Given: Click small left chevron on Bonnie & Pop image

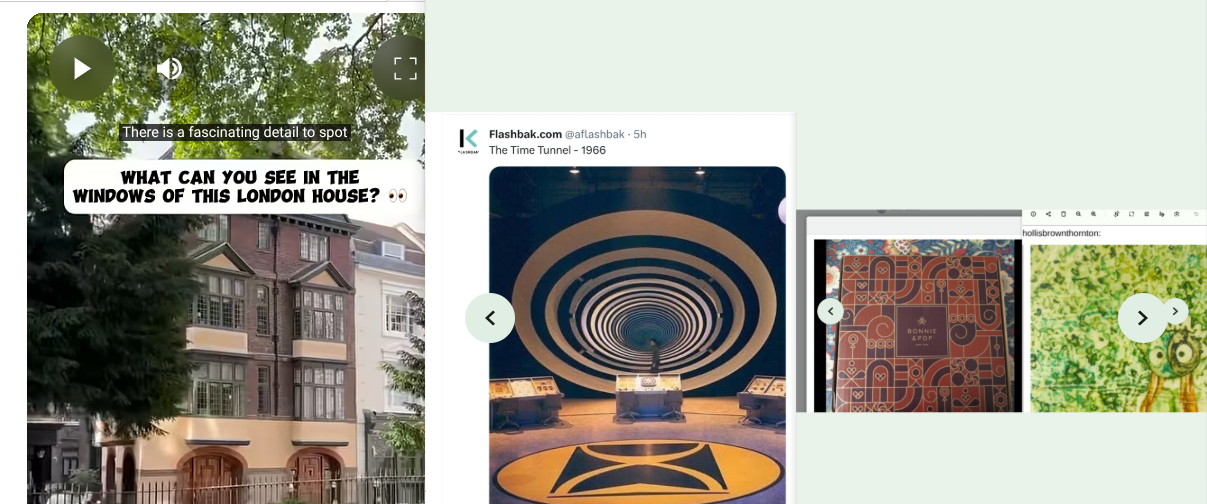Looking at the screenshot, I should 830,311.
